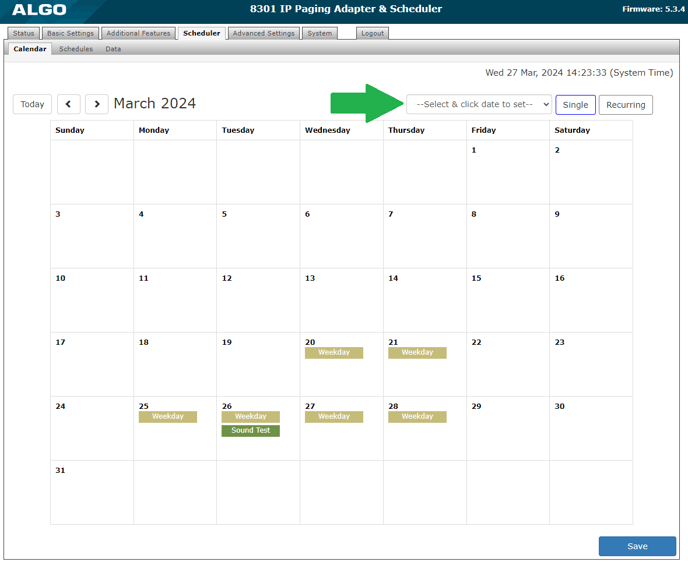Open the Basic Settings tab

pyautogui.click(x=70, y=33)
